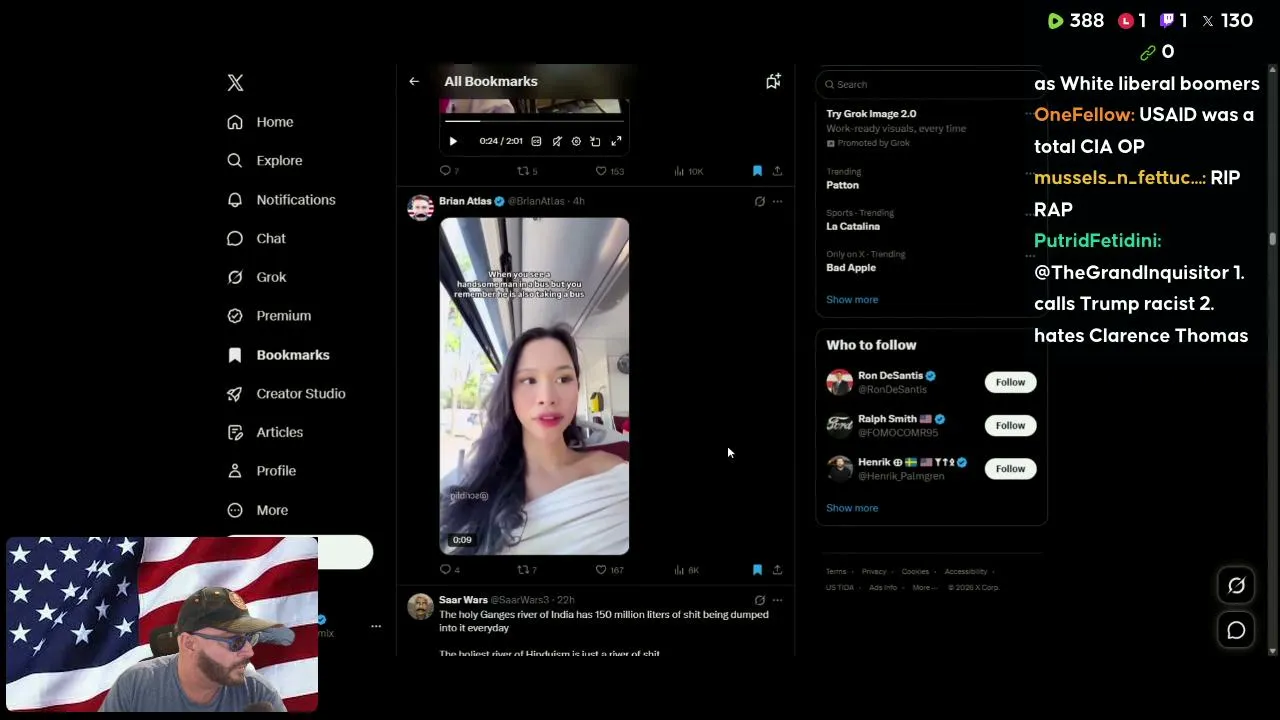The height and width of the screenshot is (720, 1280).
Task: Toggle mute on the top video
Action: point(557,141)
